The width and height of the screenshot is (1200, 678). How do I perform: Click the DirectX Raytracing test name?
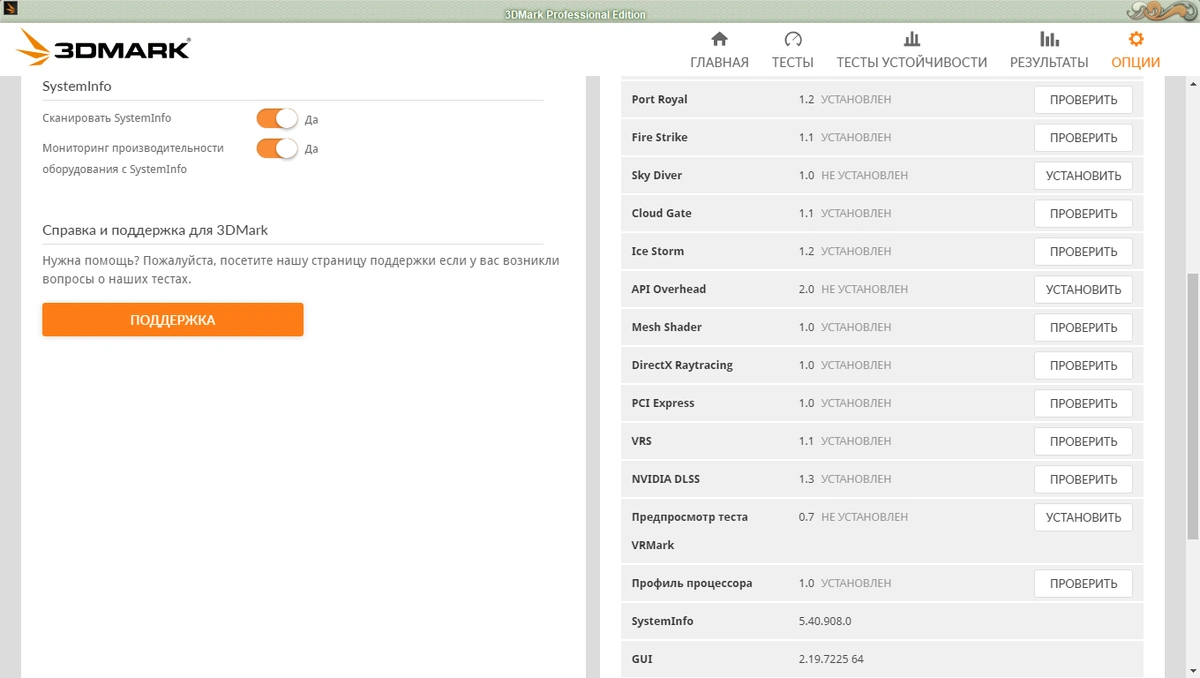(x=682, y=366)
